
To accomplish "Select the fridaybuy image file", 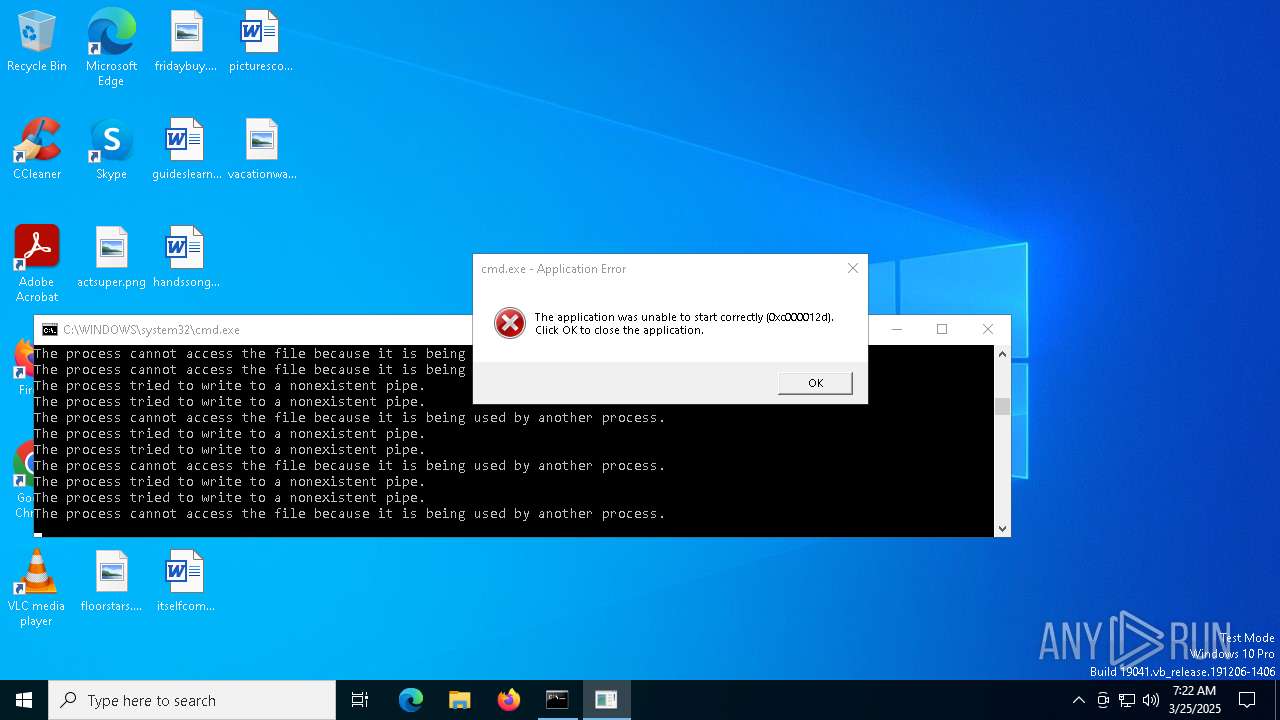I will [186, 42].
